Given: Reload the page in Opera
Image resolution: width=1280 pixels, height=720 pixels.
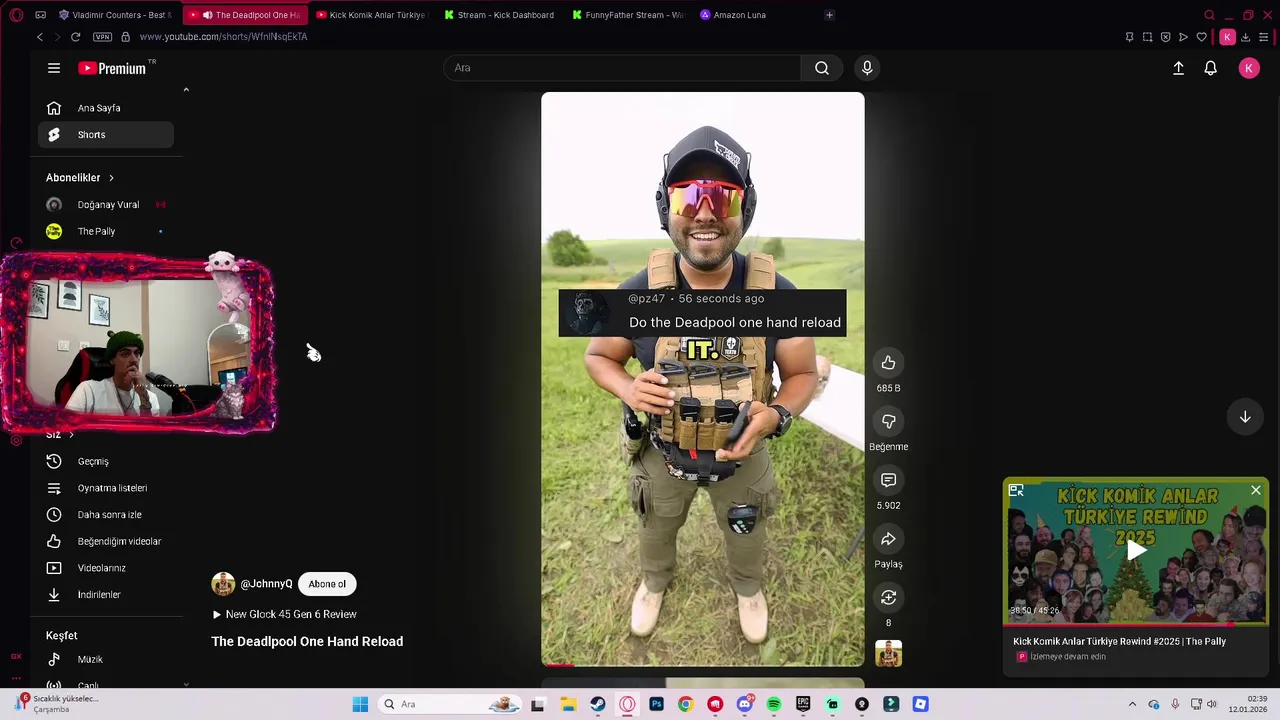Looking at the screenshot, I should coord(75,37).
